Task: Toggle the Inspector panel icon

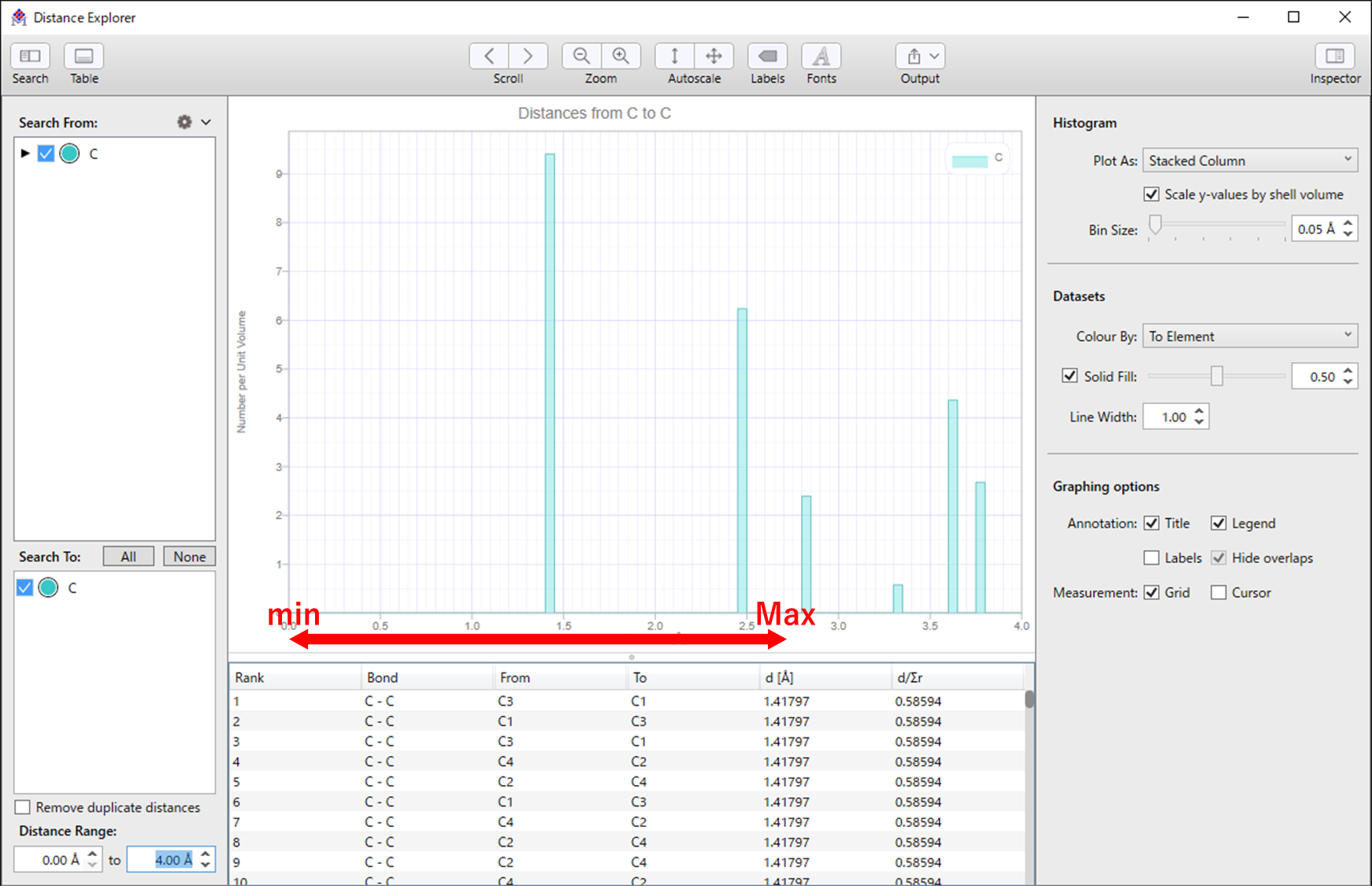Action: point(1334,57)
